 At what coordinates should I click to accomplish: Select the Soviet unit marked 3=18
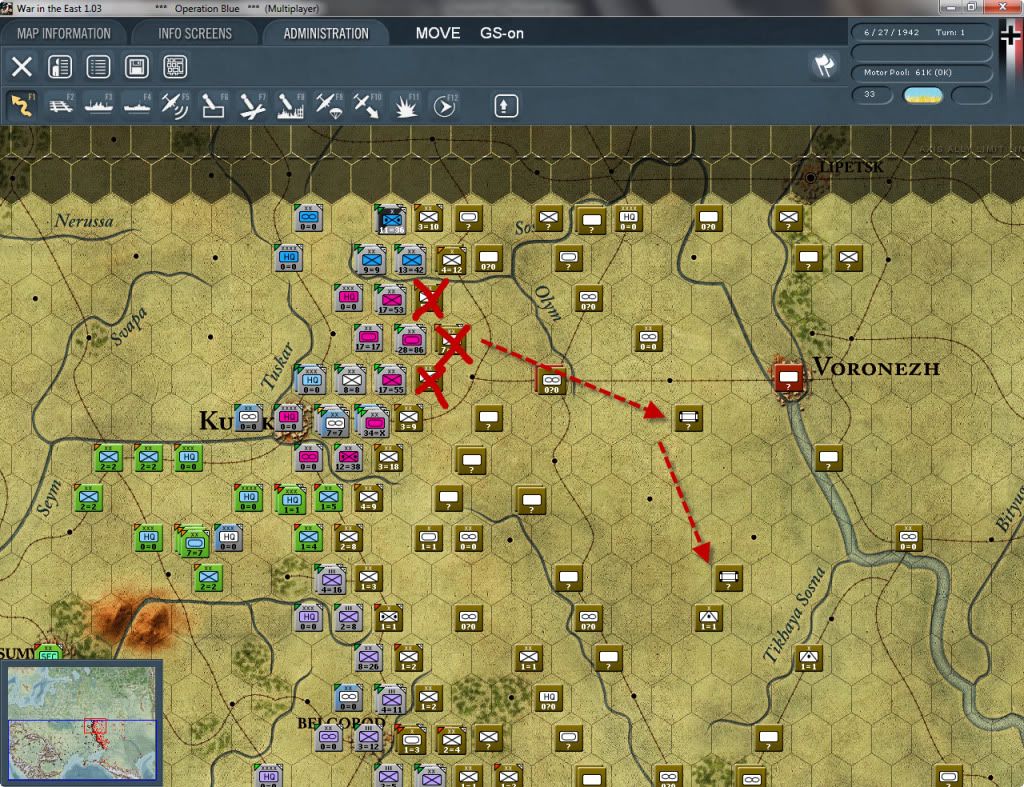389,457
